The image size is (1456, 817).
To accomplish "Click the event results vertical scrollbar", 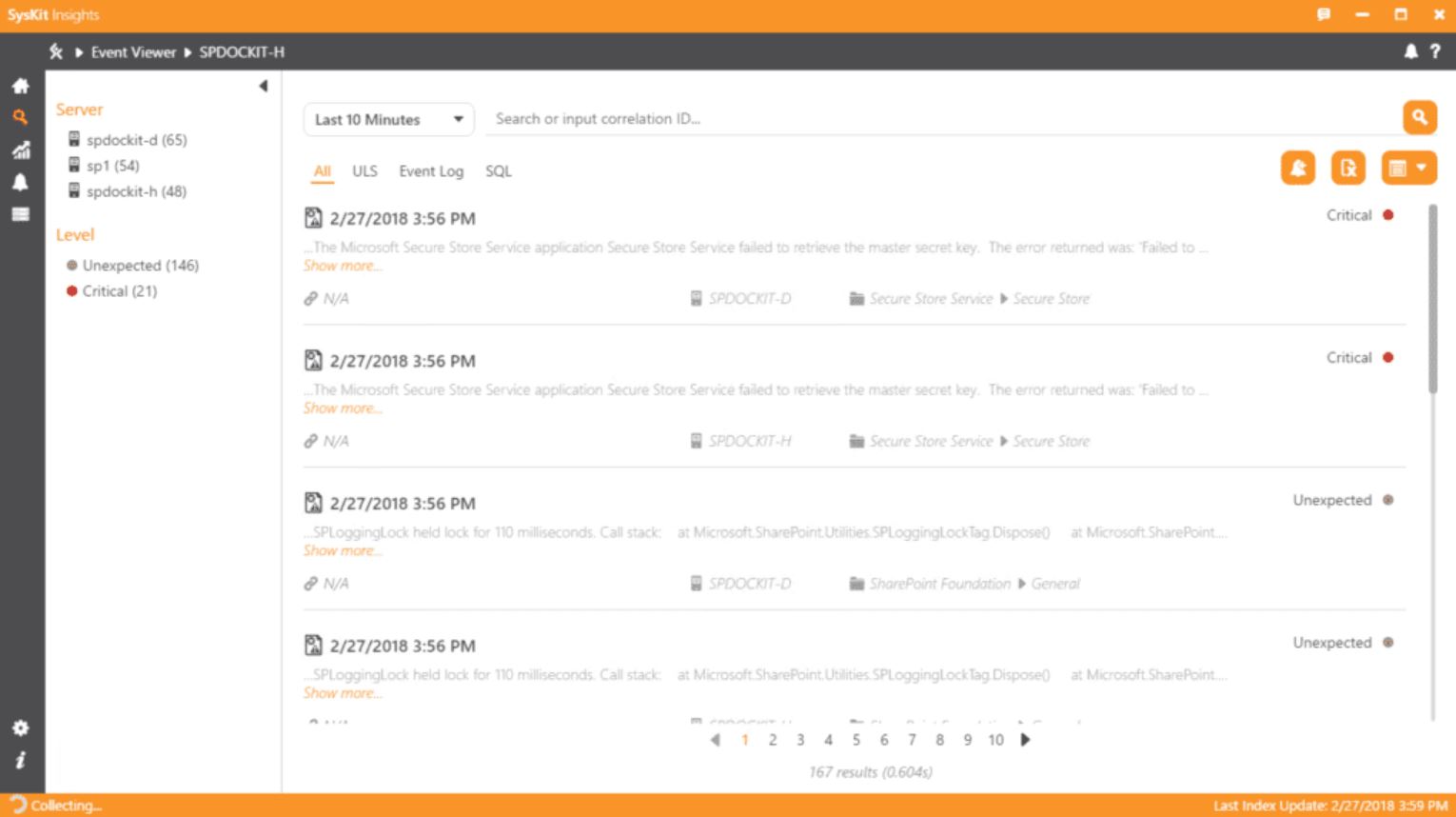I will (1432, 299).
